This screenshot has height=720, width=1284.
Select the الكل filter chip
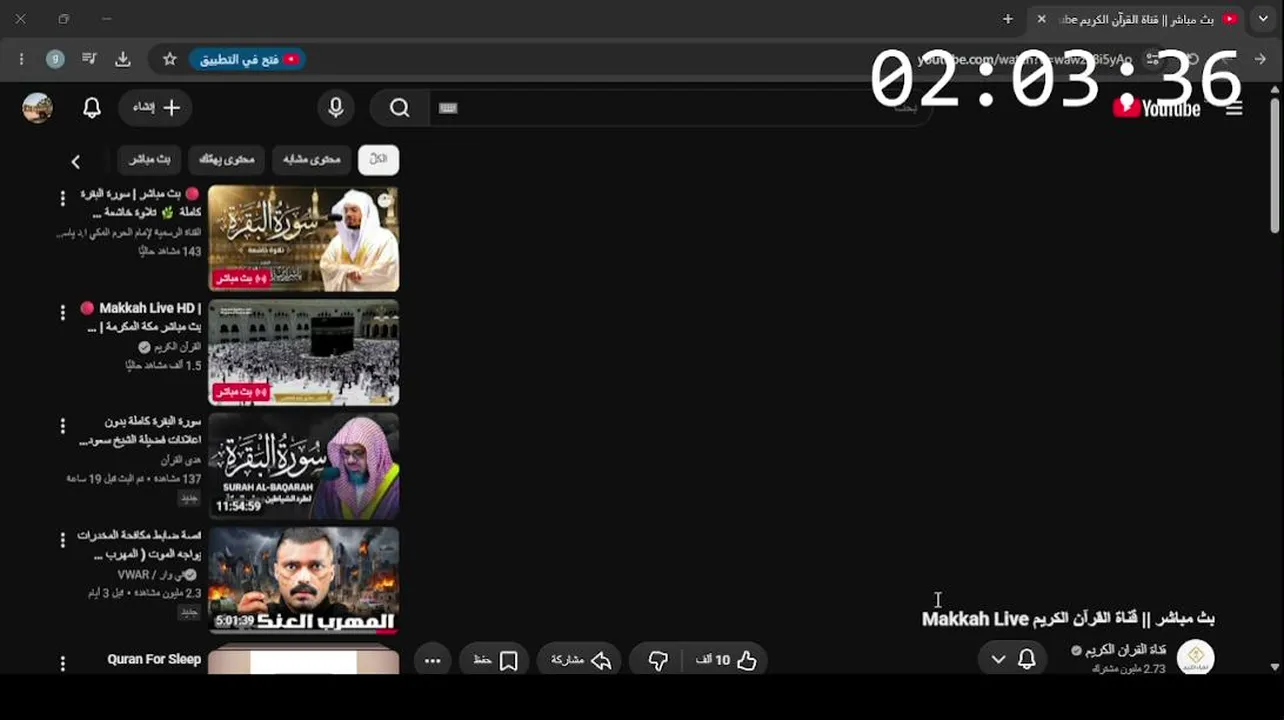tap(378, 159)
